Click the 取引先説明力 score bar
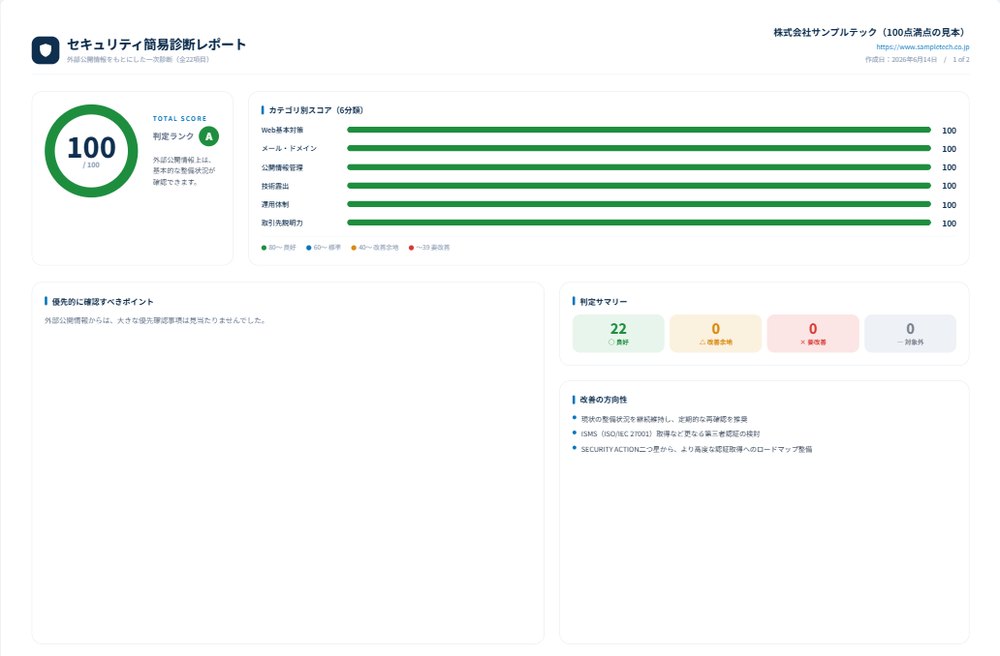This screenshot has width=1000, height=656. 639,223
